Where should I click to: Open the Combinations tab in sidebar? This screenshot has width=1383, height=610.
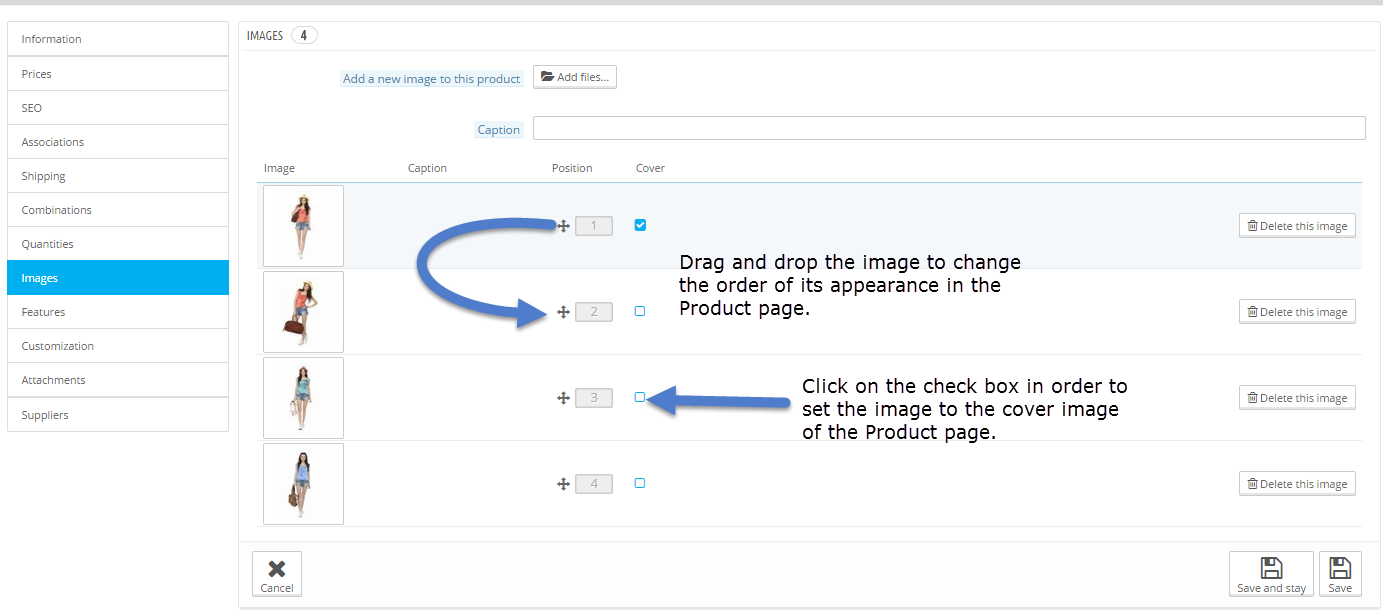pos(118,210)
